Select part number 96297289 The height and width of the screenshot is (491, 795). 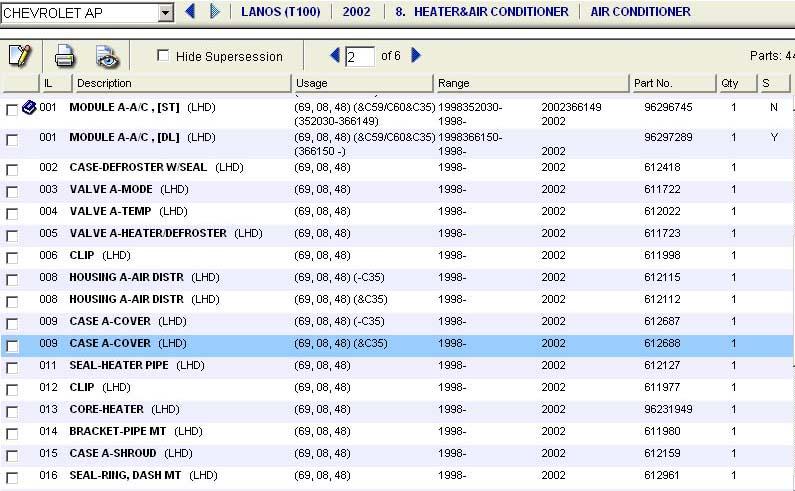pyautogui.click(x=668, y=137)
